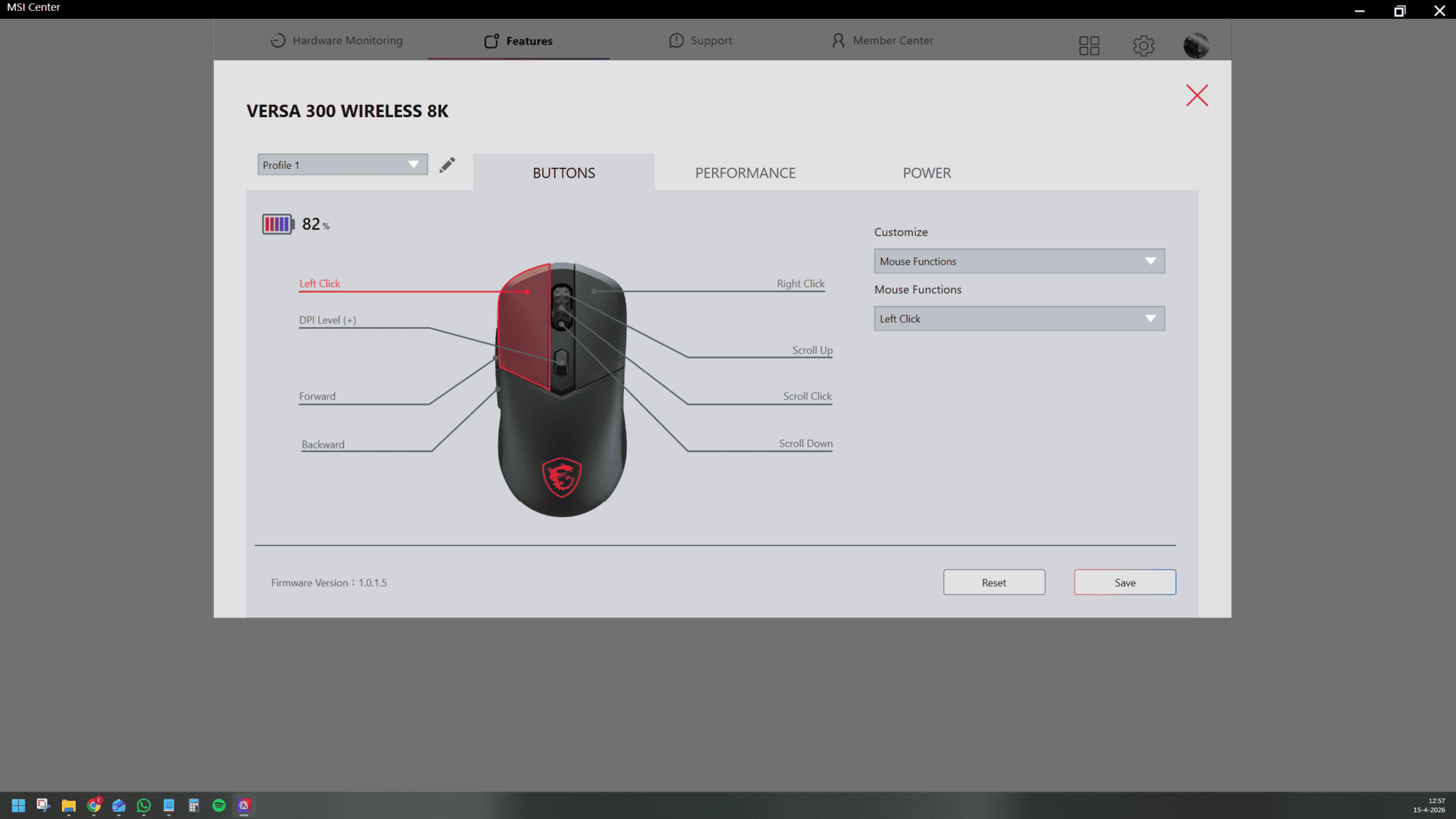The image size is (1456, 819).
Task: Go to Hardware Monitoring tab
Action: click(336, 41)
